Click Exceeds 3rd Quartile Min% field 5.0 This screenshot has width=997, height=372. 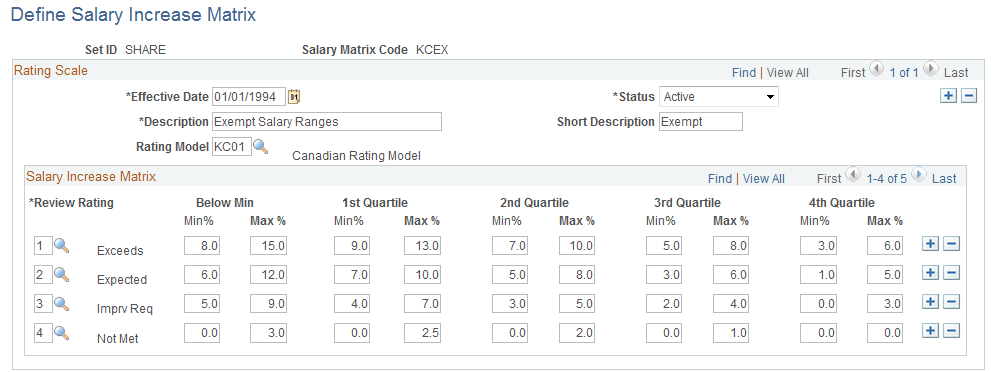click(664, 245)
